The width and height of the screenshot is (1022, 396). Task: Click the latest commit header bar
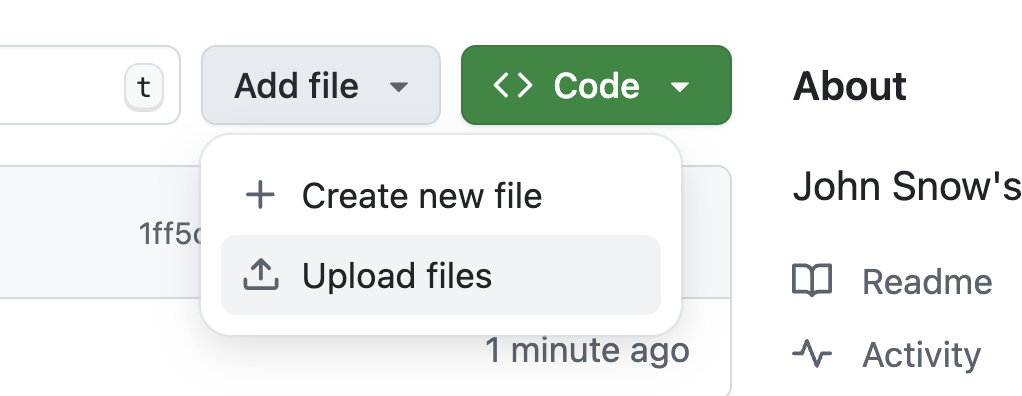[x=365, y=232]
